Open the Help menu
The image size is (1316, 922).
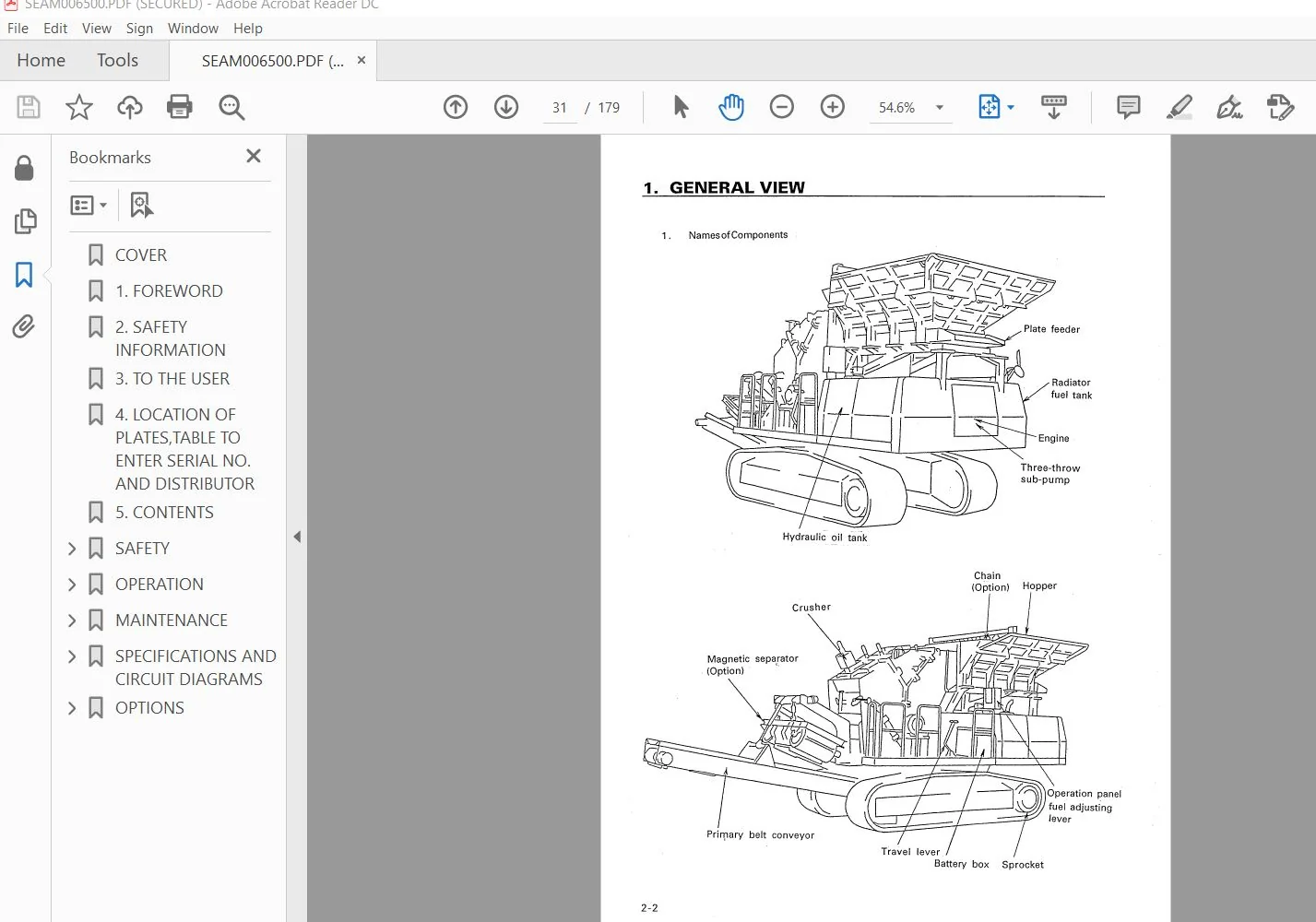pyautogui.click(x=248, y=29)
